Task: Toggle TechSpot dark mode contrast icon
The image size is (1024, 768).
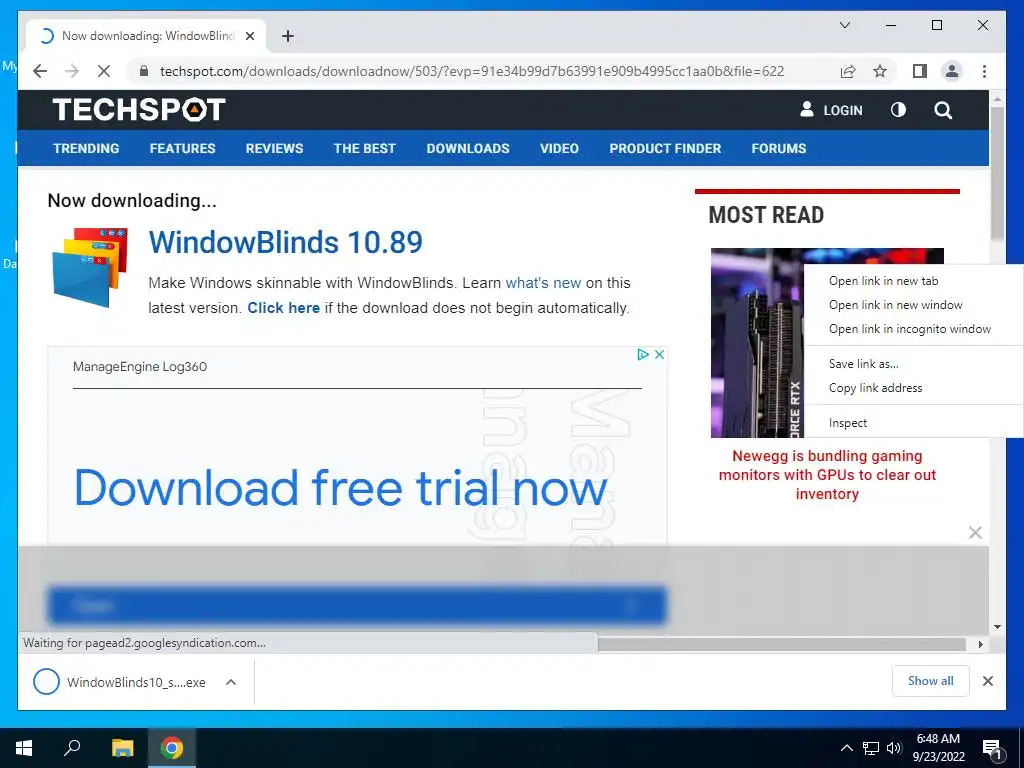Action: point(899,110)
